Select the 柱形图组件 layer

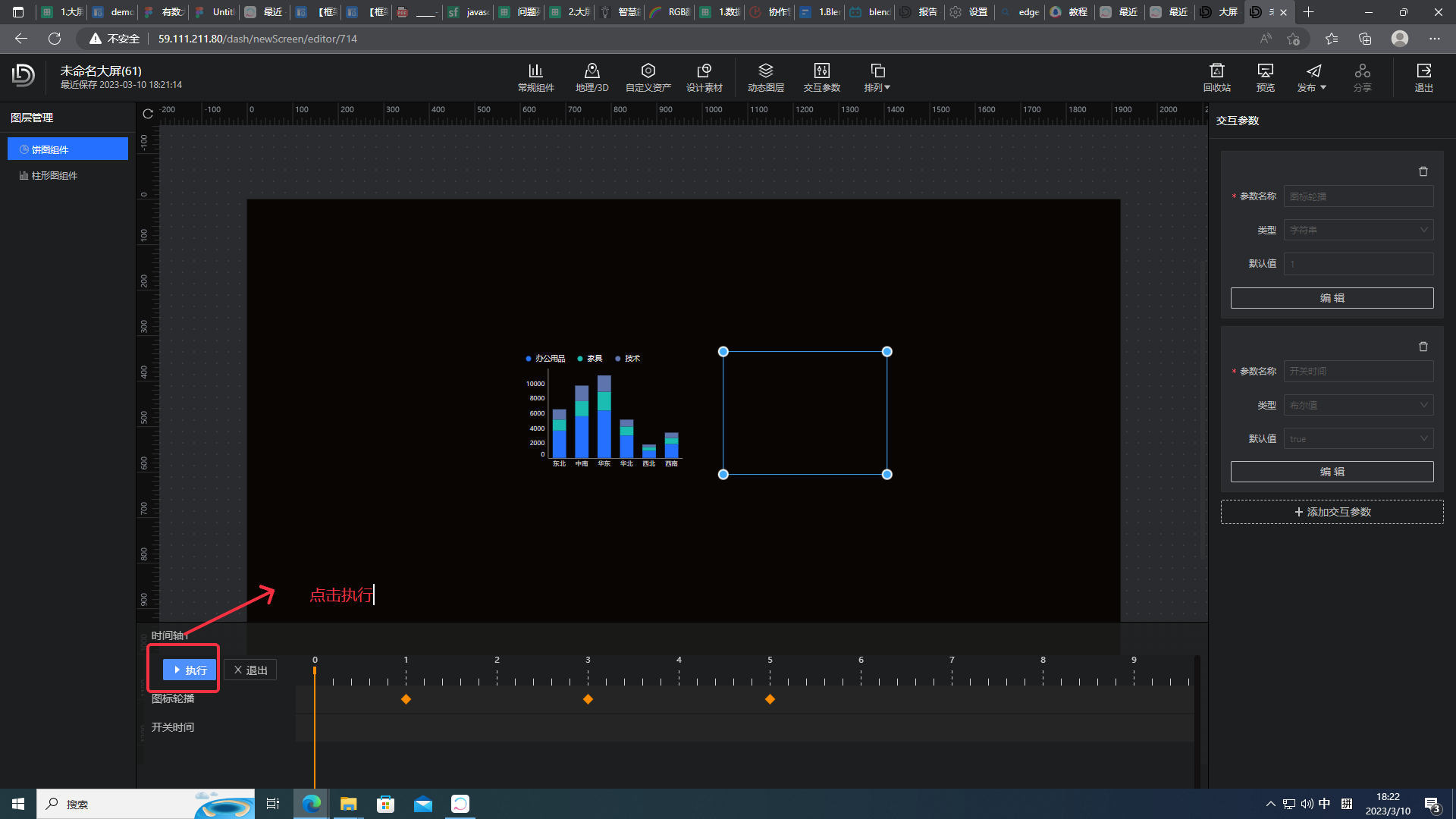(x=67, y=175)
